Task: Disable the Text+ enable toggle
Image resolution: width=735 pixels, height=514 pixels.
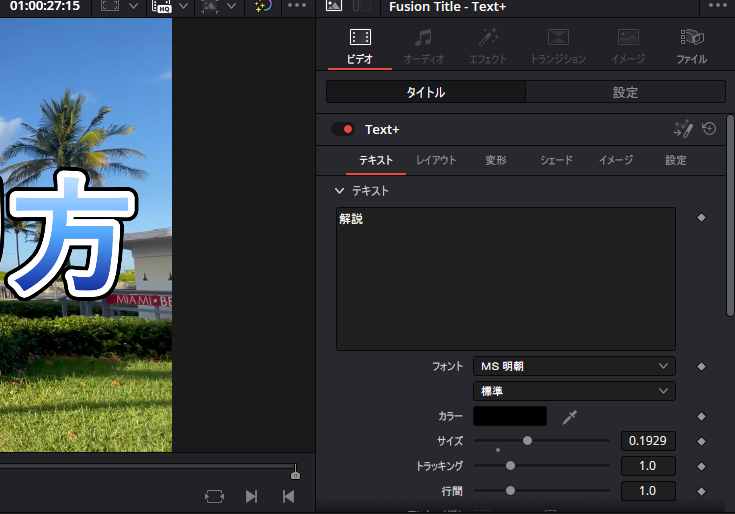Action: tap(343, 129)
